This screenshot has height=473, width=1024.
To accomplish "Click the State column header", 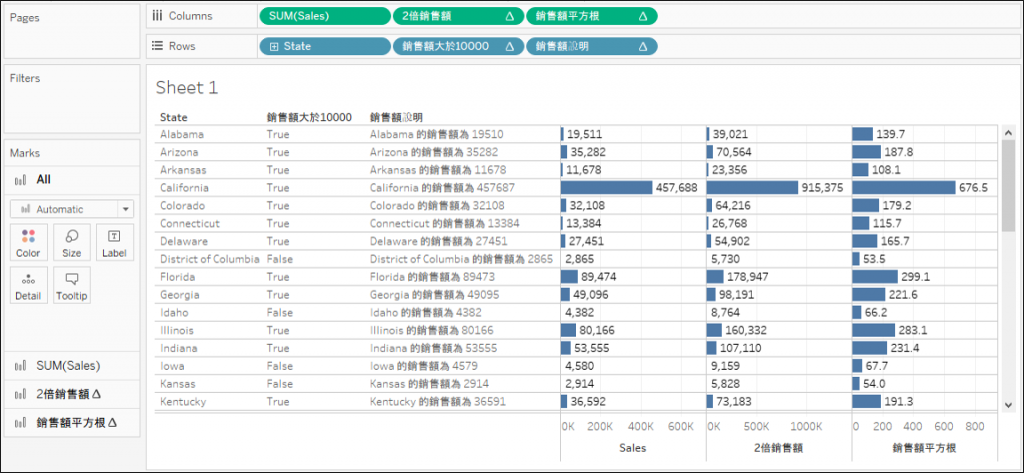I will 174,118.
